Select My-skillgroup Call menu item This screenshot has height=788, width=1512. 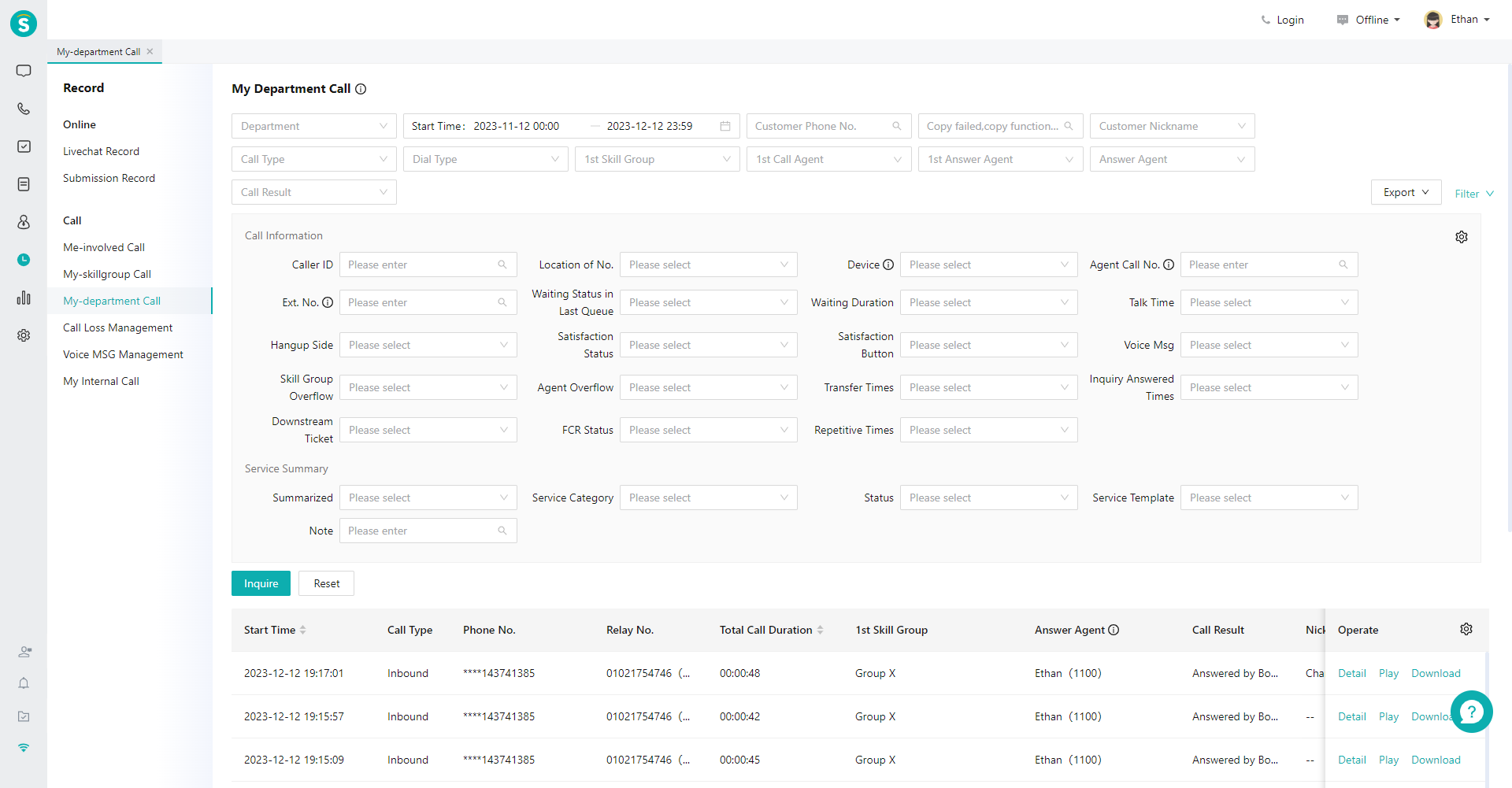coord(107,274)
